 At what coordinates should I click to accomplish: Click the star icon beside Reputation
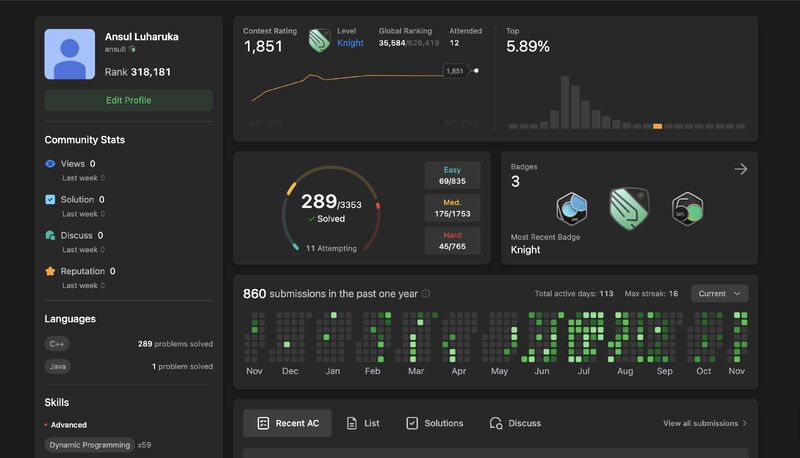tap(50, 271)
